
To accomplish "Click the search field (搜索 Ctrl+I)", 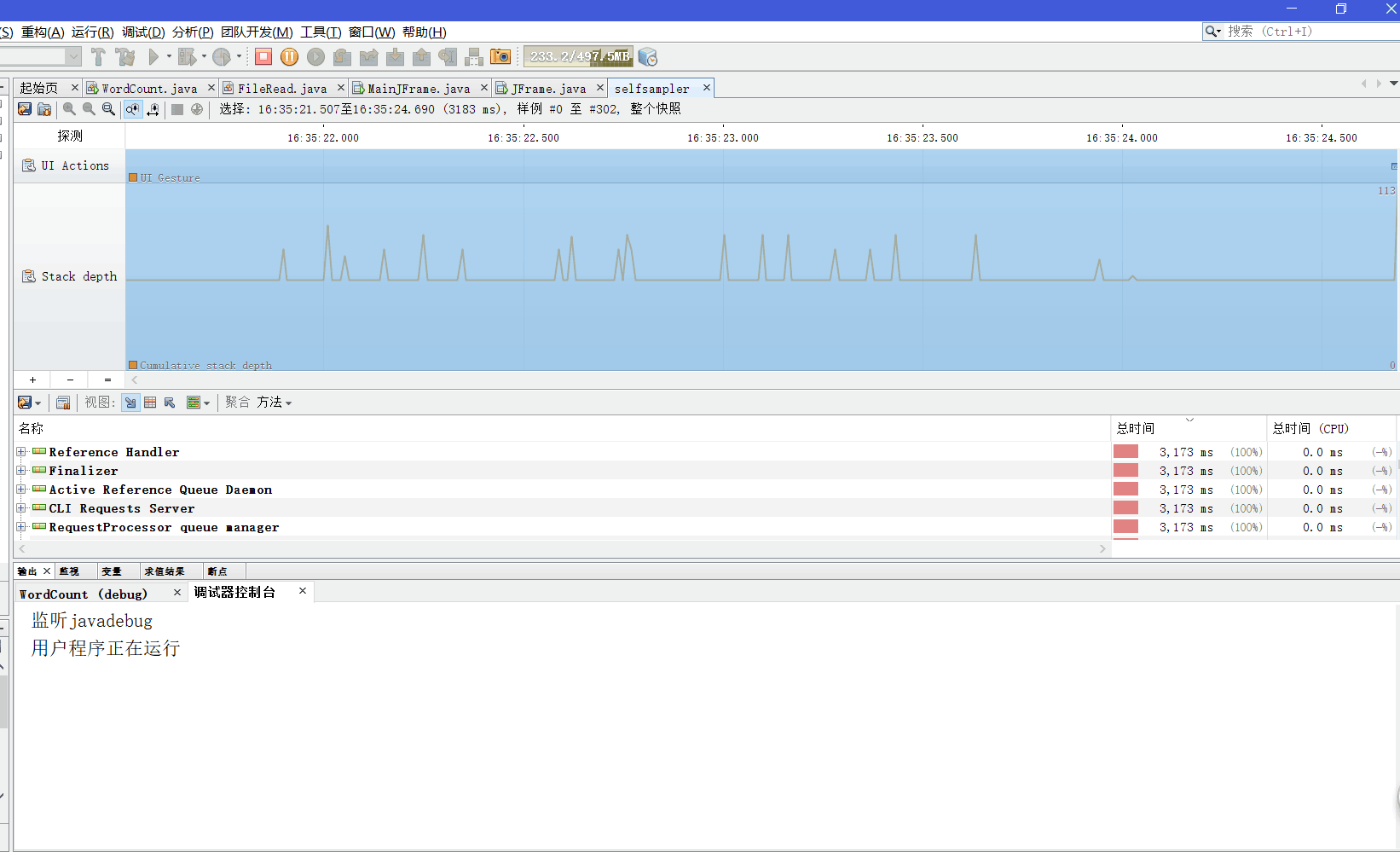I will [1300, 32].
